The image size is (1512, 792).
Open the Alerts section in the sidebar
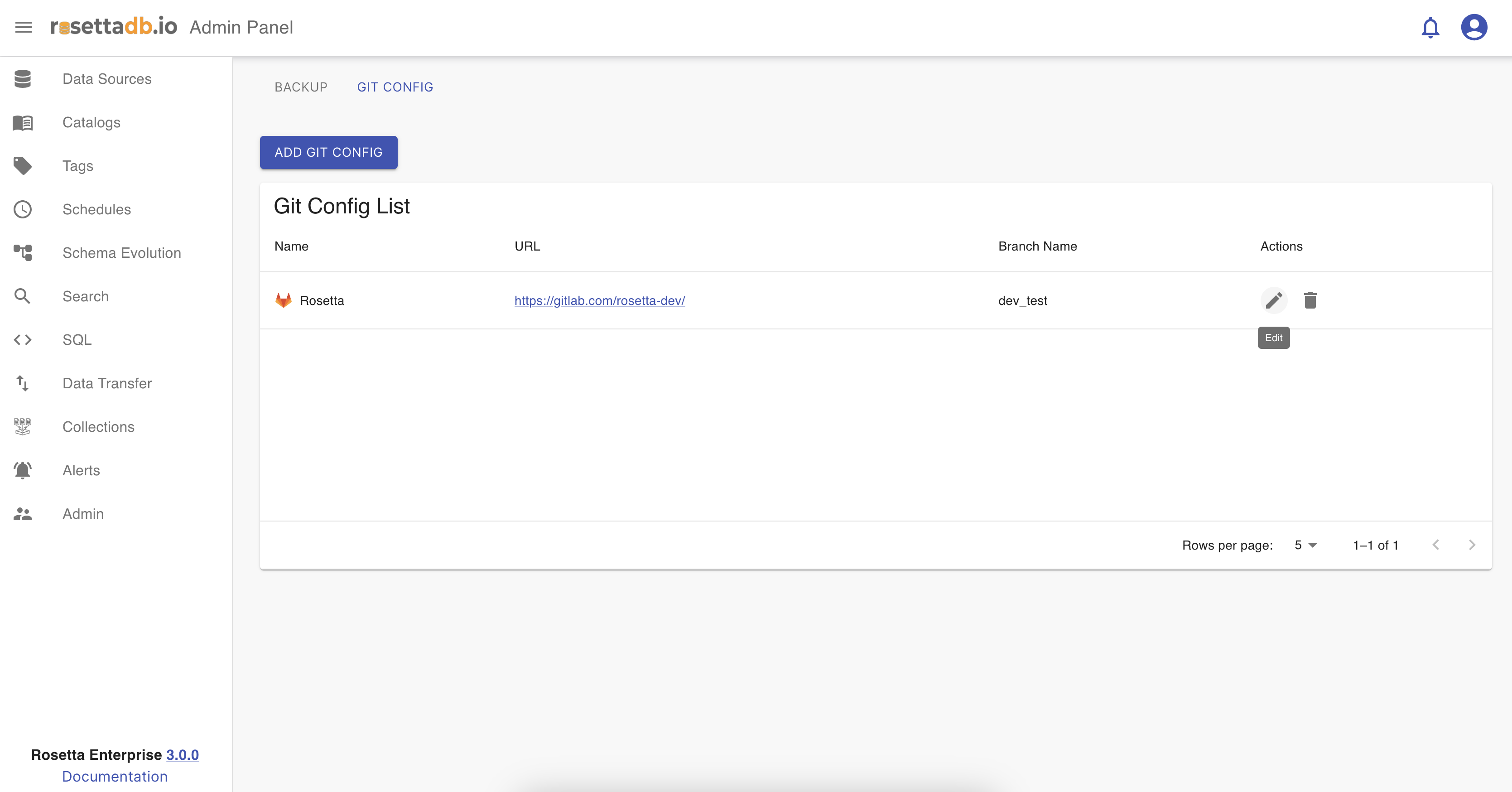(x=81, y=470)
